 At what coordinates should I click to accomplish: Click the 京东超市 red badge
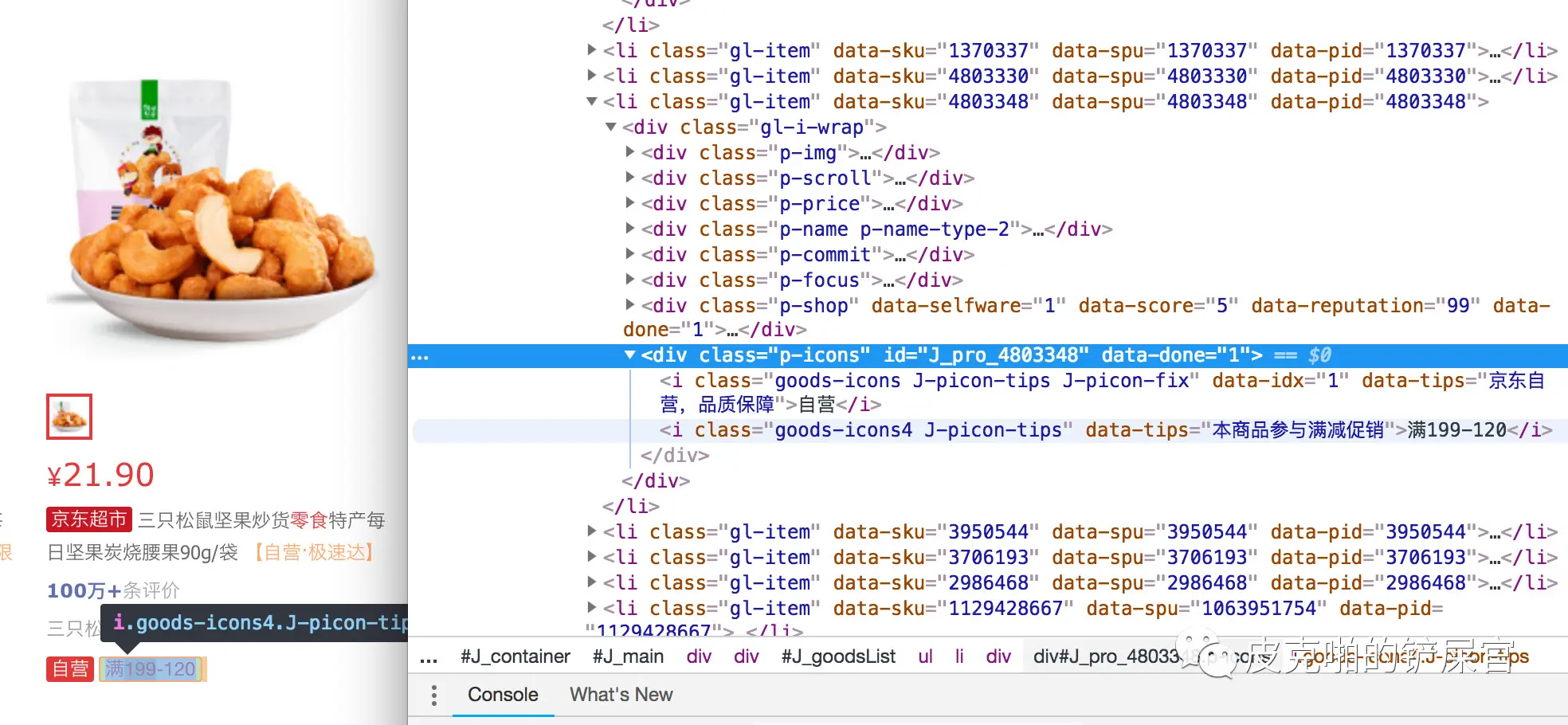(x=89, y=519)
